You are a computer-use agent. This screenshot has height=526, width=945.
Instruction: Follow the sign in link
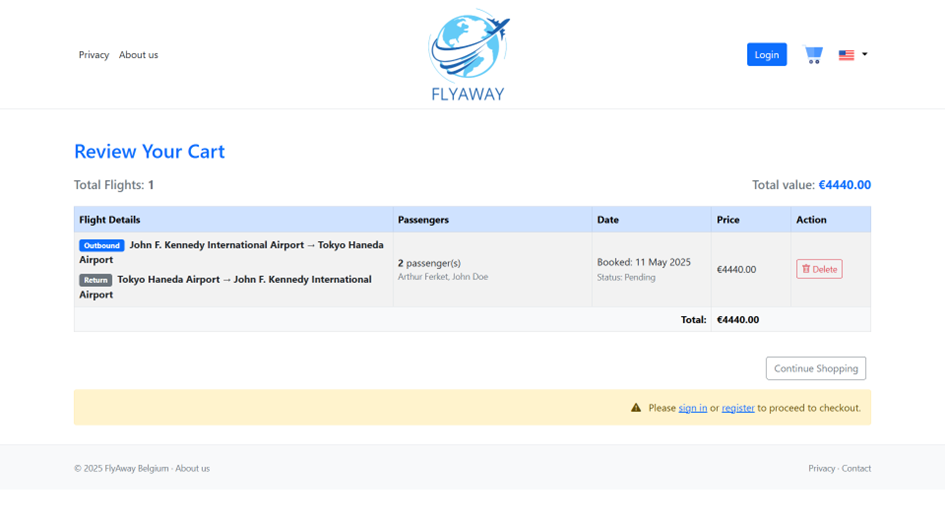tap(692, 408)
